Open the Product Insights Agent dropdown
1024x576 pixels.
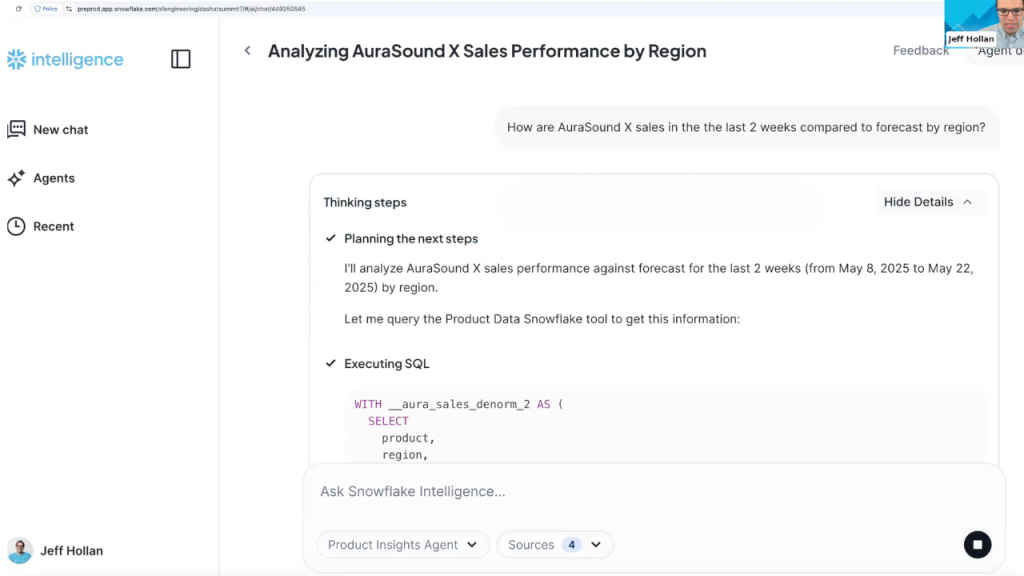(x=402, y=544)
